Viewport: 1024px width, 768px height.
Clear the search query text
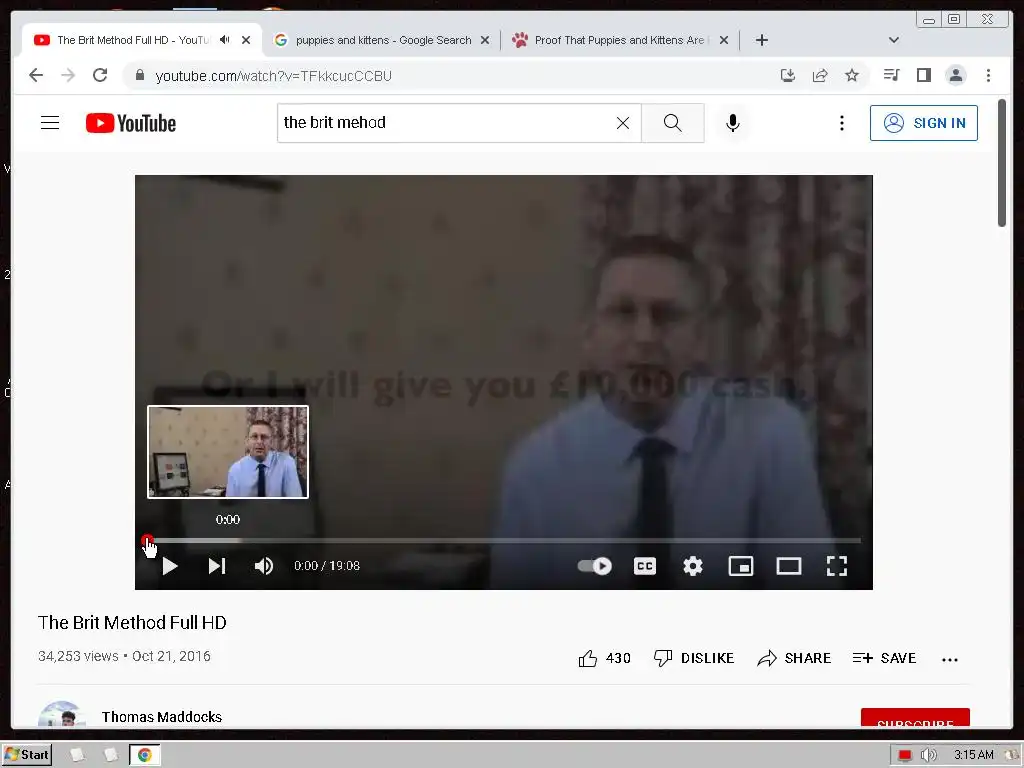[x=623, y=123]
